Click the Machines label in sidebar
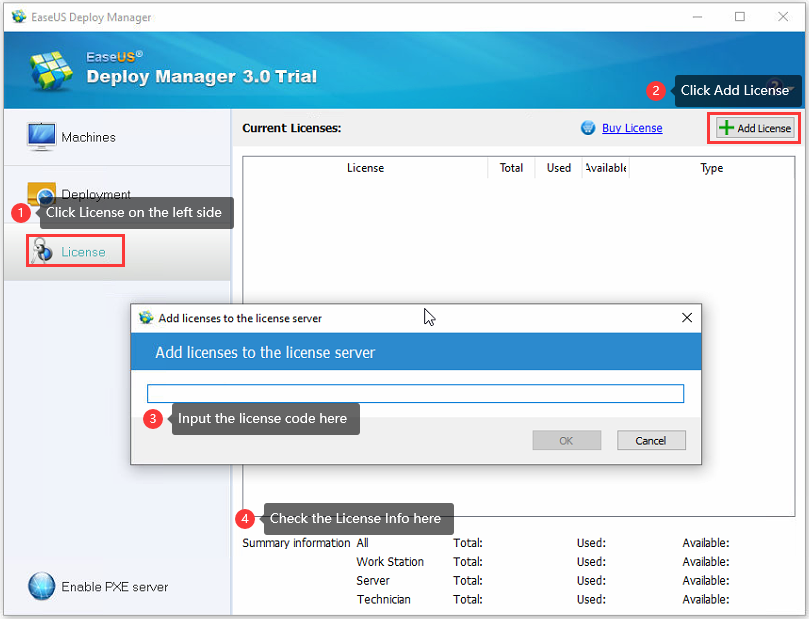 pyautogui.click(x=88, y=137)
